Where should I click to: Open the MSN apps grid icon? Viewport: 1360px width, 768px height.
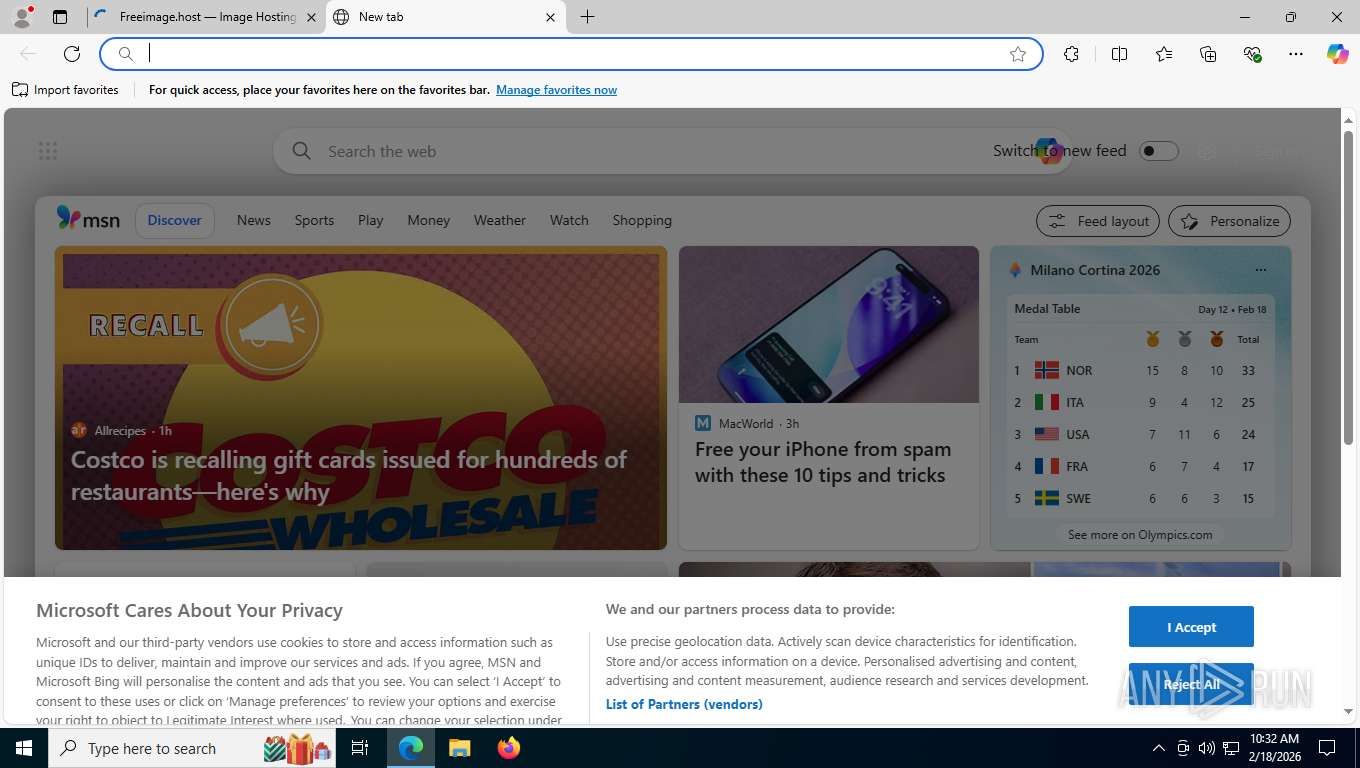coord(48,151)
